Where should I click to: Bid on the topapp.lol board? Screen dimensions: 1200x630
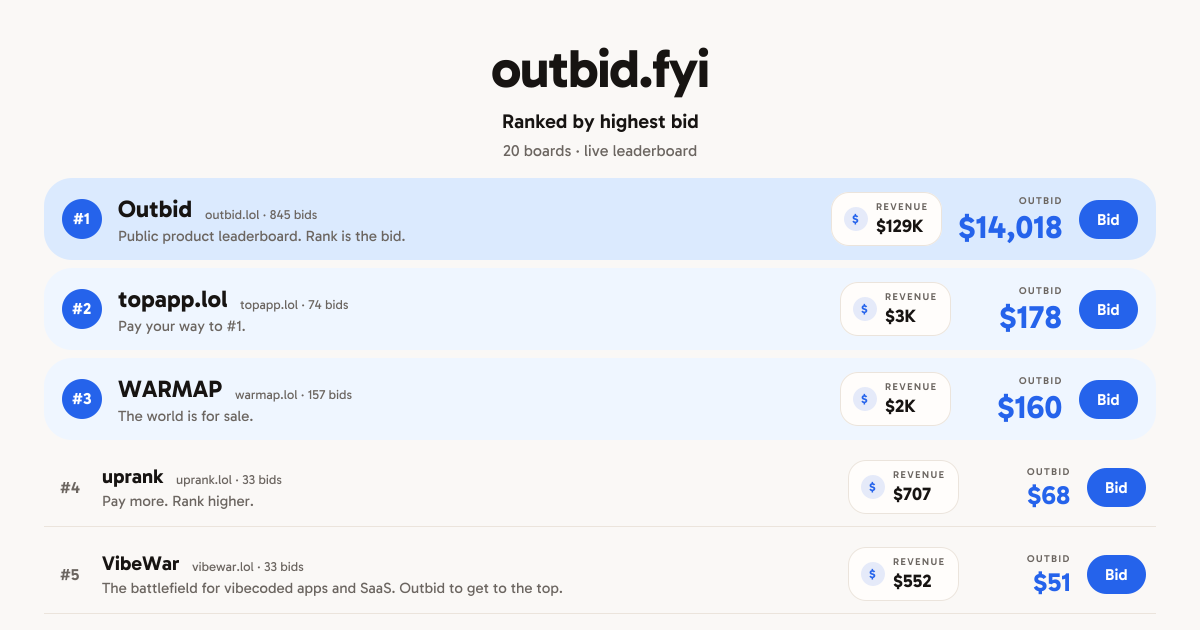tap(1108, 309)
